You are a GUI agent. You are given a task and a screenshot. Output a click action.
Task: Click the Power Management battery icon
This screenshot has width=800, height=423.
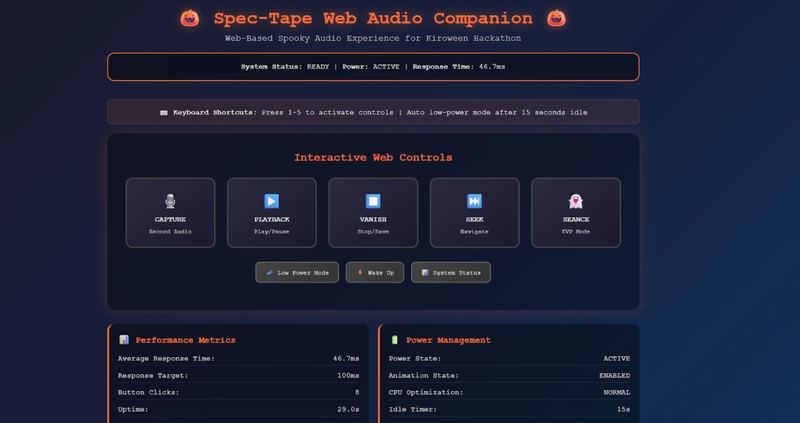tap(395, 340)
